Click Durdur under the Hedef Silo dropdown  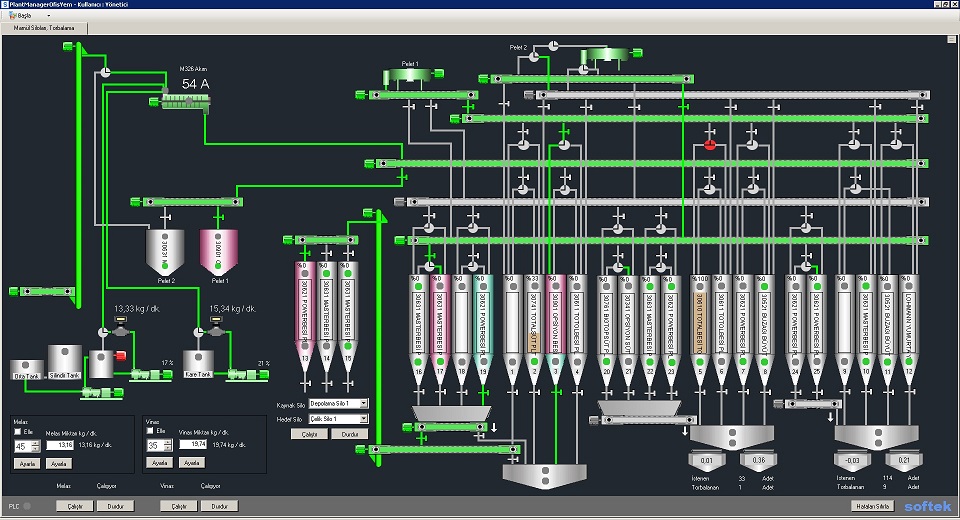pos(350,434)
